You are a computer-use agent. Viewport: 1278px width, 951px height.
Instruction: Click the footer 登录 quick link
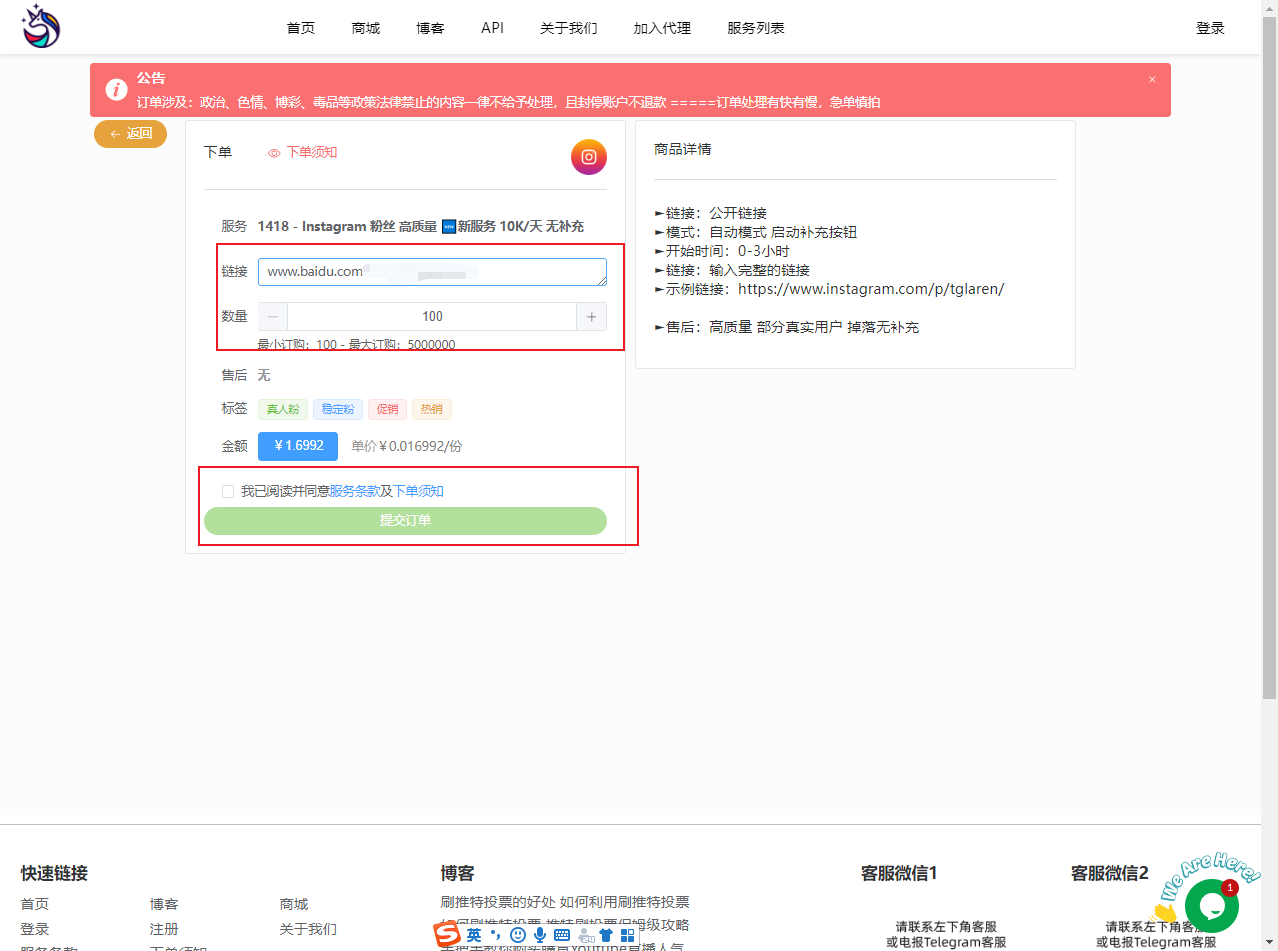pyautogui.click(x=34, y=929)
